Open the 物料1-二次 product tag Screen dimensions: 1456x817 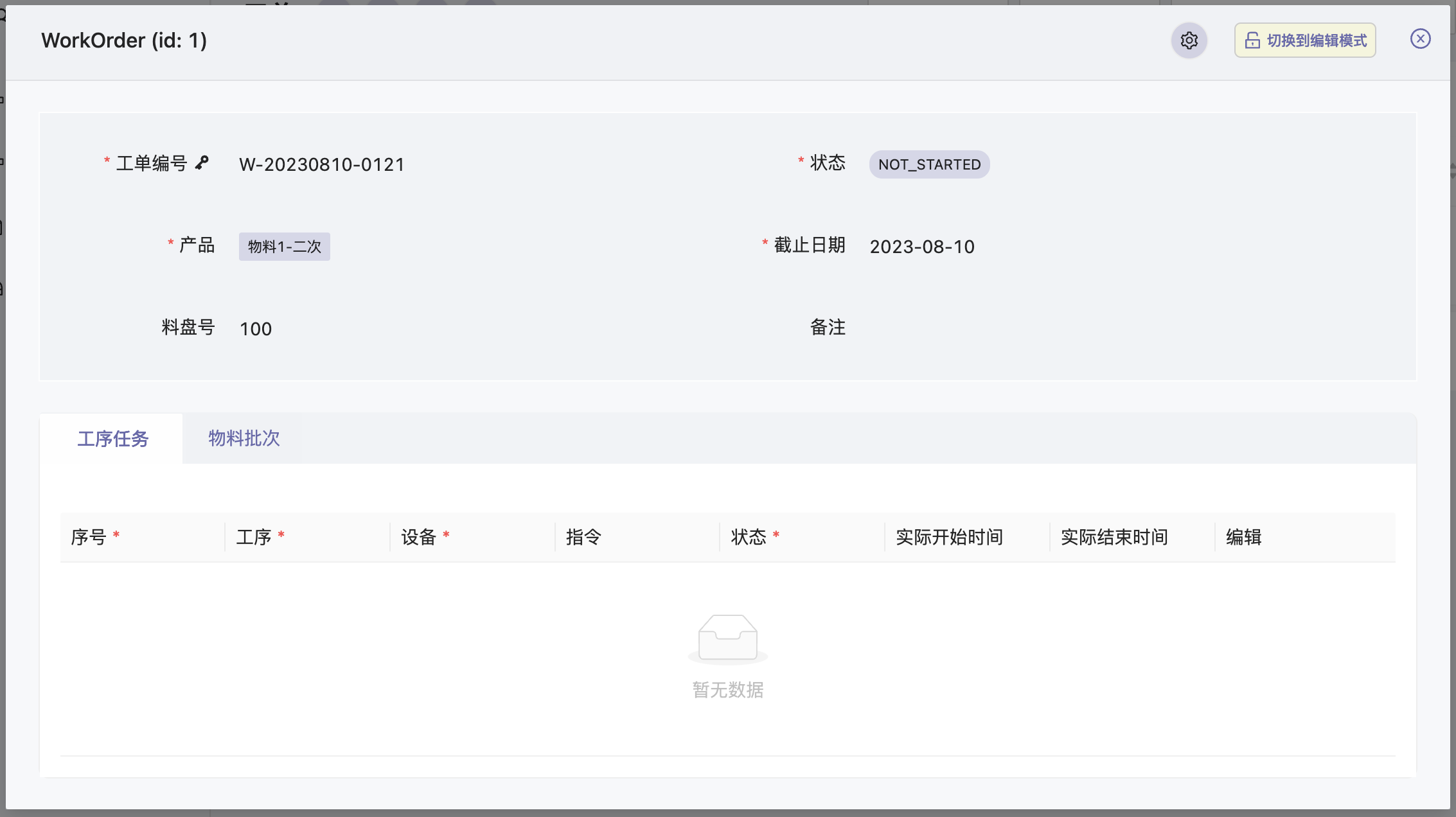tap(284, 247)
